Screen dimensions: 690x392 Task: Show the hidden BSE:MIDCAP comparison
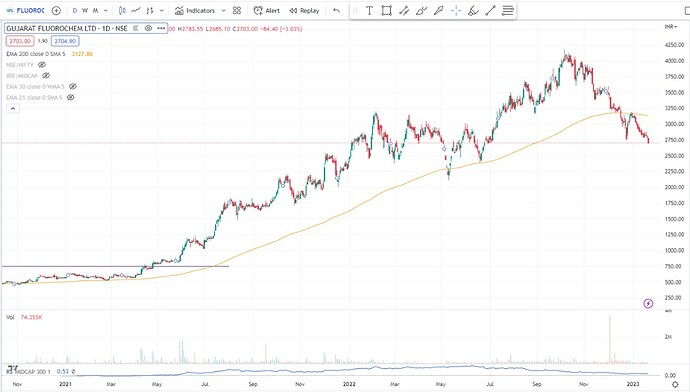pyautogui.click(x=46, y=76)
